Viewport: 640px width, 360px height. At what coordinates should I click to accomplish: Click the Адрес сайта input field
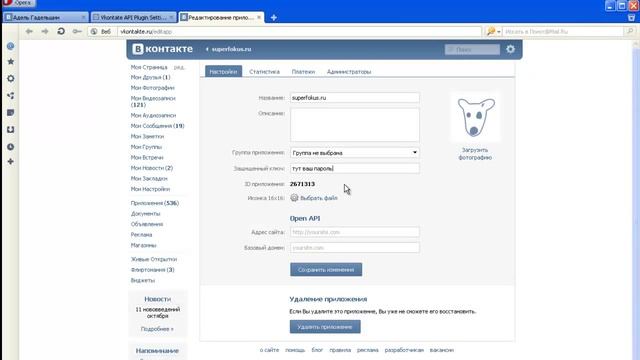click(355, 232)
